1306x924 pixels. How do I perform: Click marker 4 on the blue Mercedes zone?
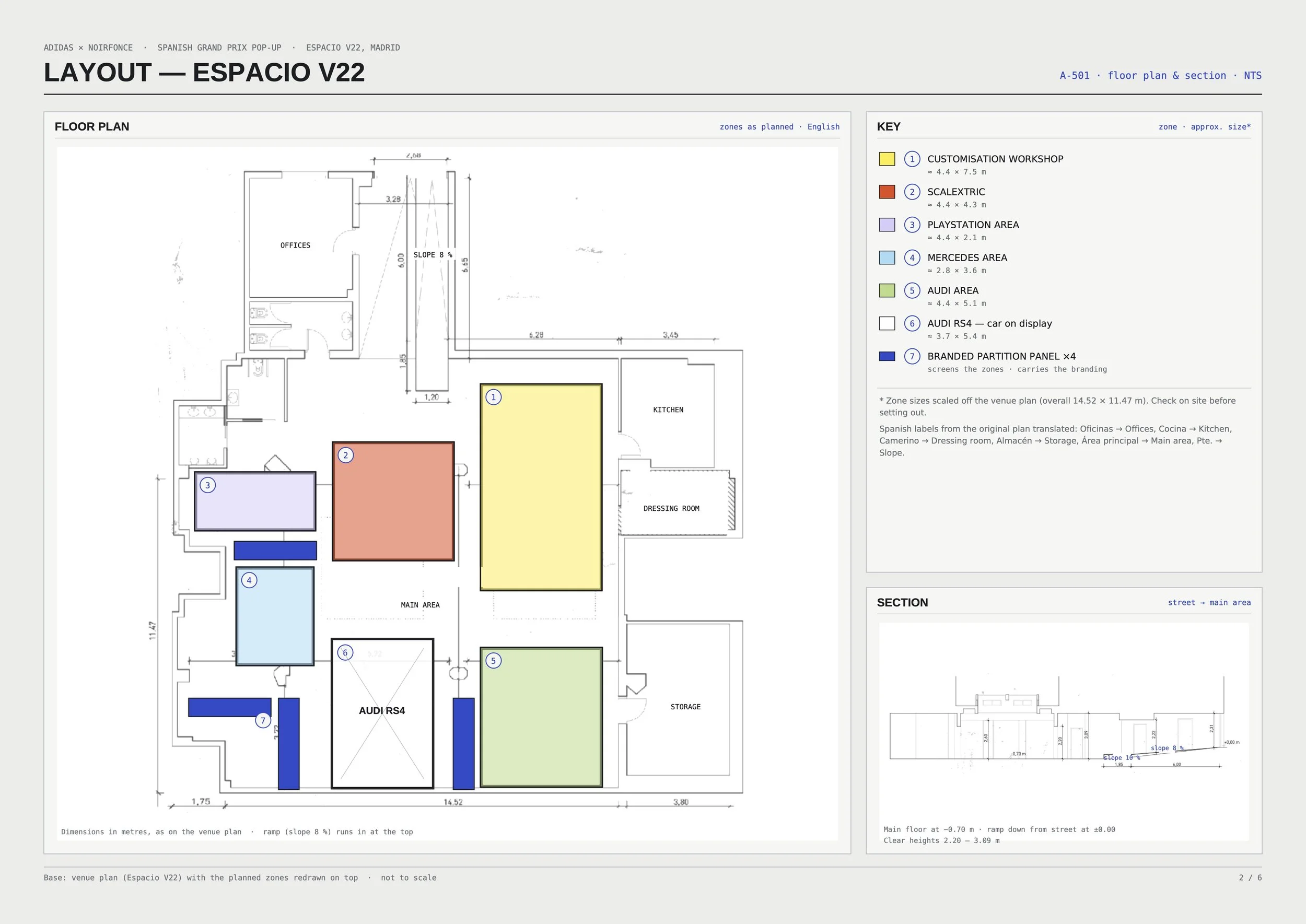[249, 580]
